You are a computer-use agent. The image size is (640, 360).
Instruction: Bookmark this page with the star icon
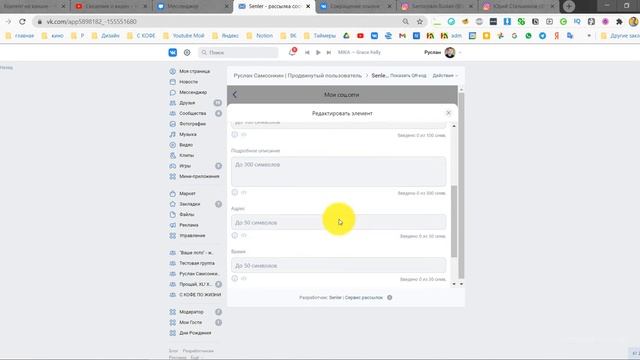point(420,22)
